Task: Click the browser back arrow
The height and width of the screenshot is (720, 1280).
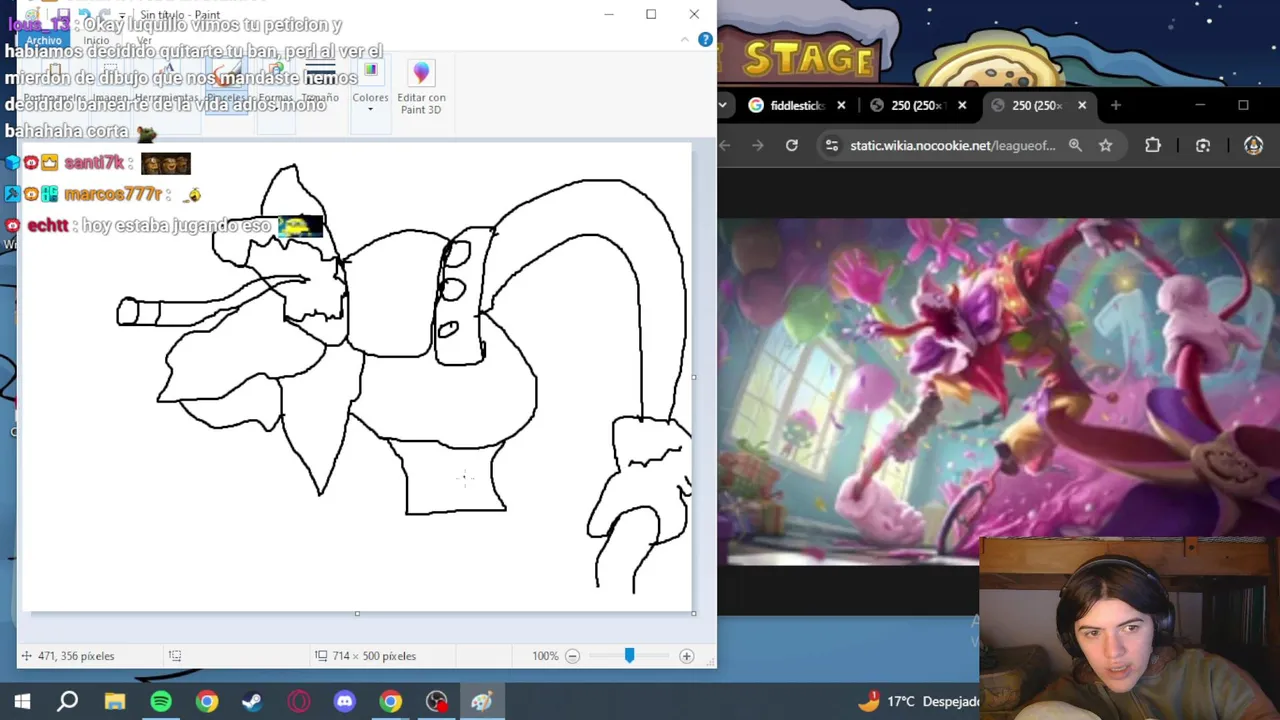Action: (x=726, y=145)
